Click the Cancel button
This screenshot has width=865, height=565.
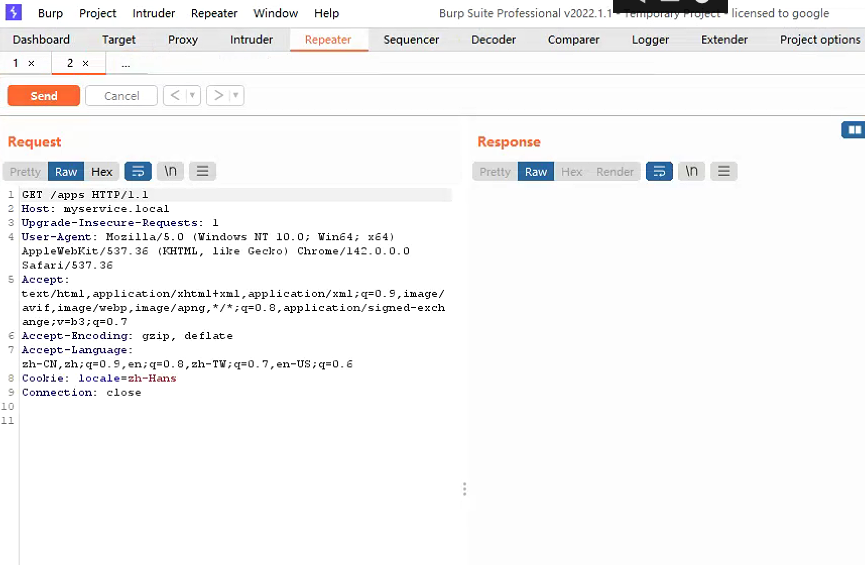point(121,95)
